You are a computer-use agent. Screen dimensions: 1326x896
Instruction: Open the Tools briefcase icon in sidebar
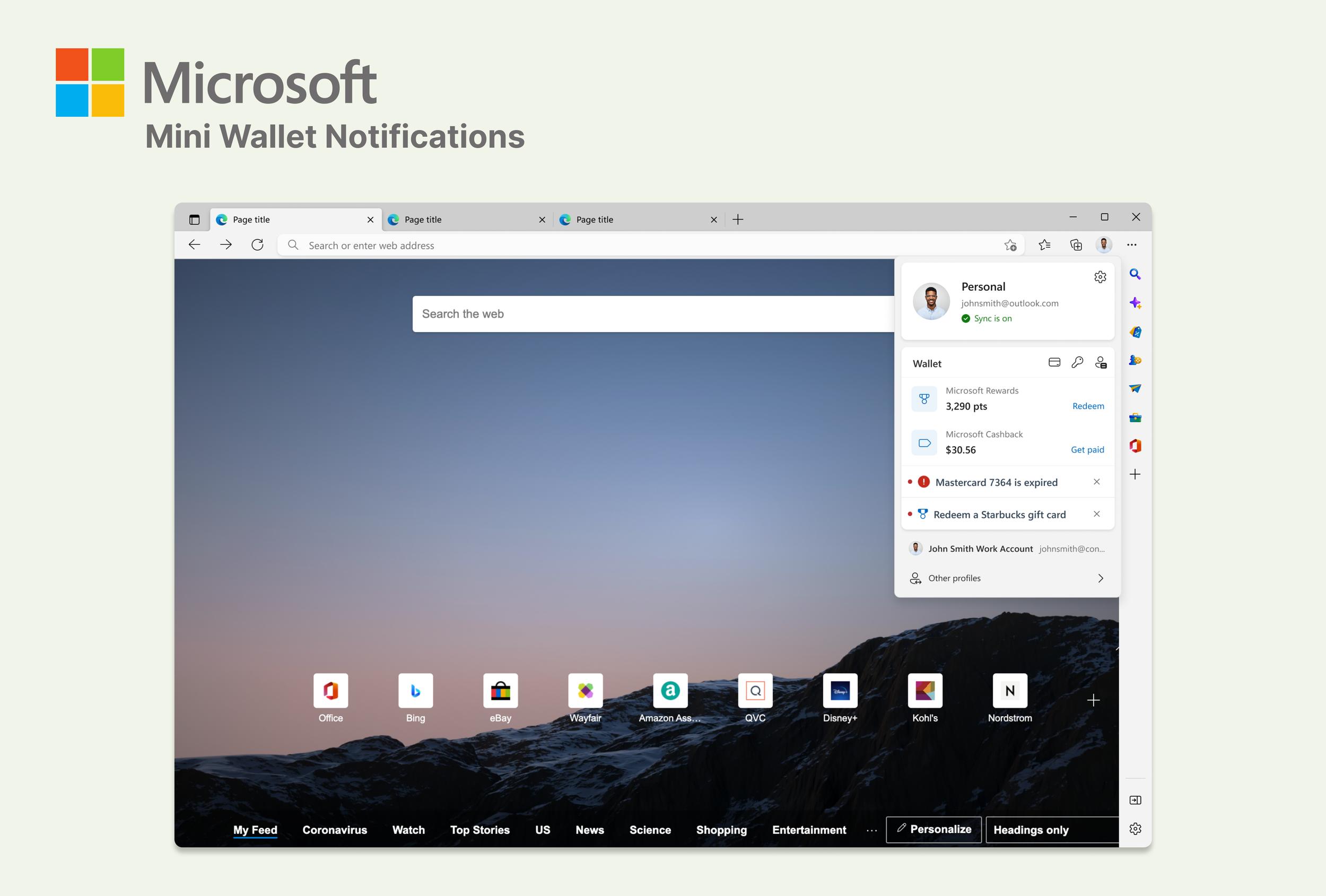coord(1135,417)
